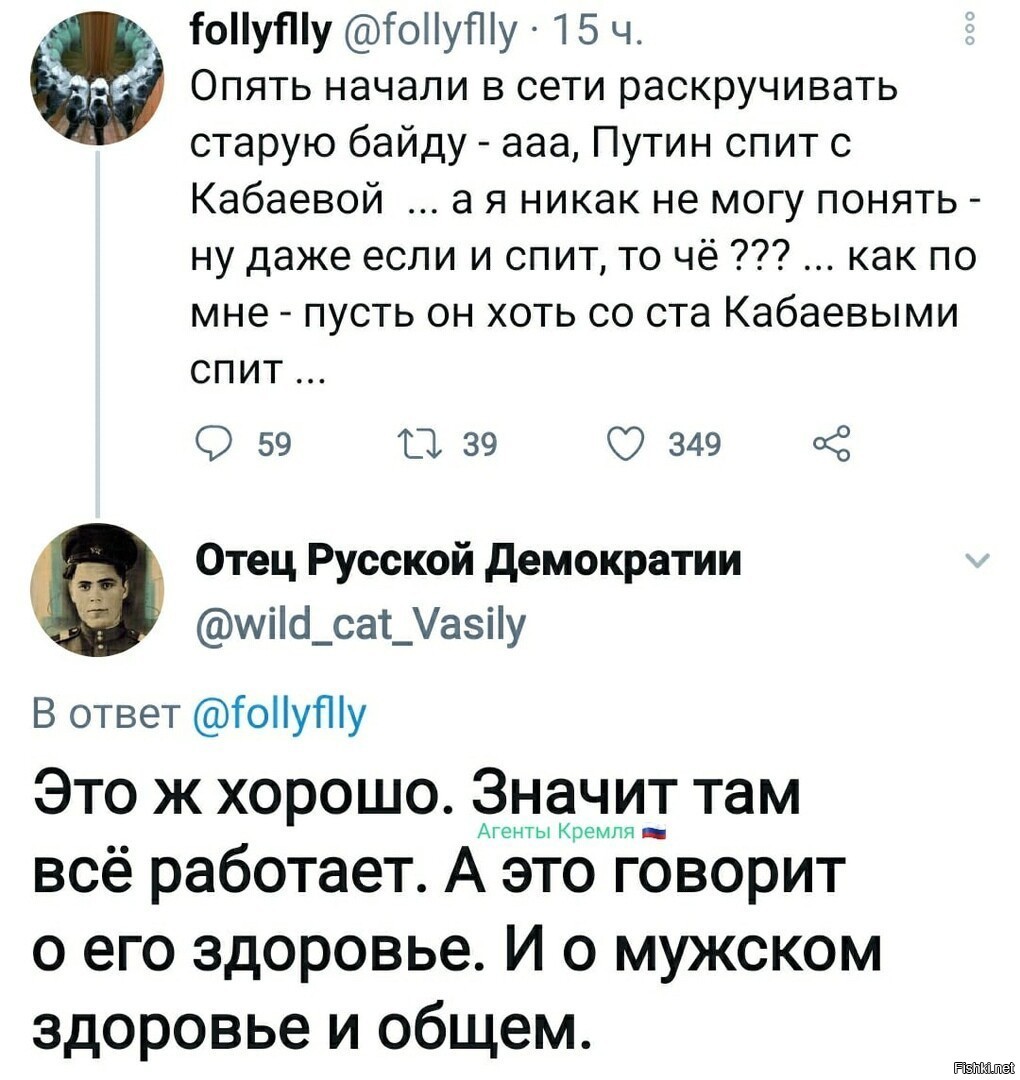Open the @wild_cat_Vasily handle
Screen dimensions: 1020x1080
pyautogui.click(x=361, y=624)
